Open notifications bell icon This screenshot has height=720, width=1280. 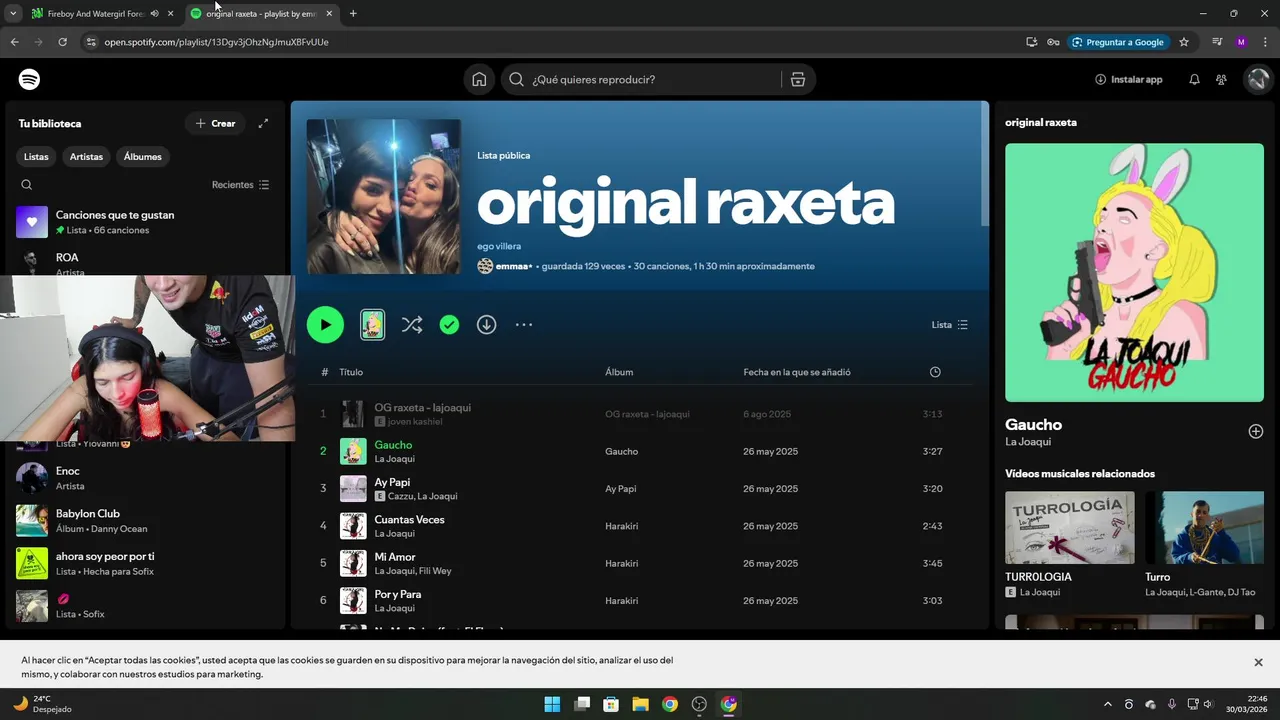coord(1194,79)
